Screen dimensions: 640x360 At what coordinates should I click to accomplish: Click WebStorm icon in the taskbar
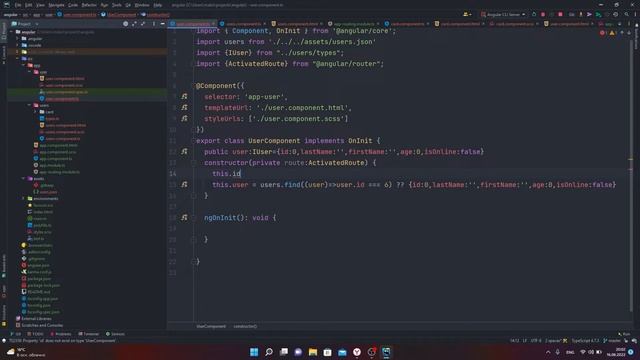pyautogui.click(x=386, y=352)
